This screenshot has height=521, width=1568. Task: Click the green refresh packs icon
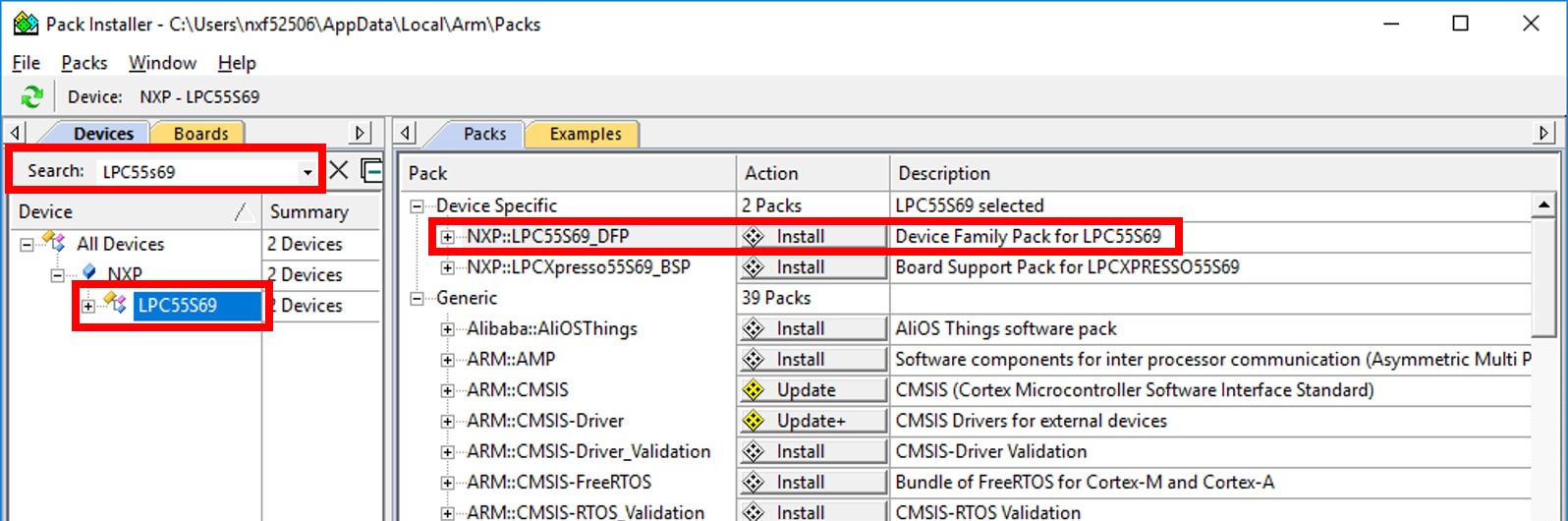click(x=31, y=96)
